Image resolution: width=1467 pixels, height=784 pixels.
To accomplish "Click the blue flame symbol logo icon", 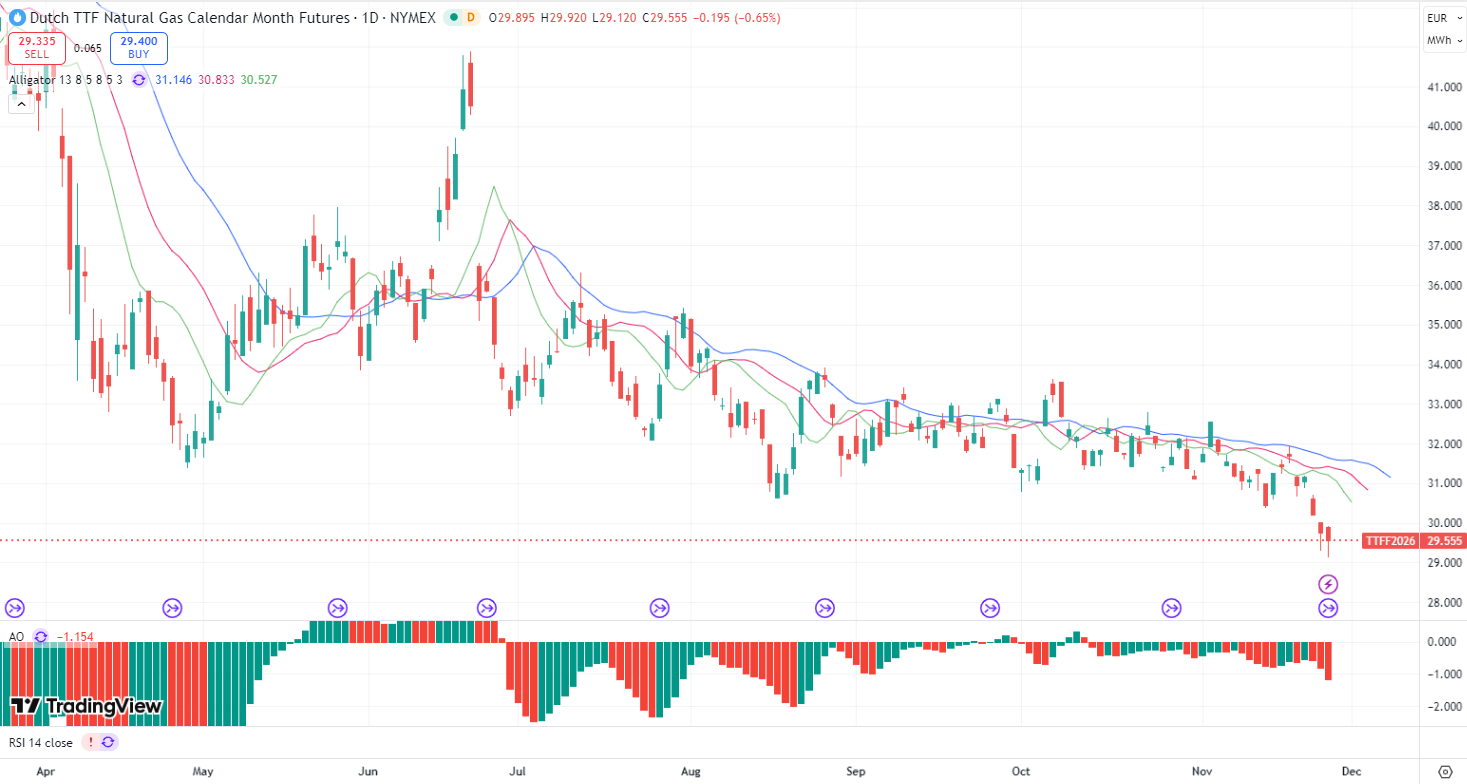I will click(x=16, y=18).
